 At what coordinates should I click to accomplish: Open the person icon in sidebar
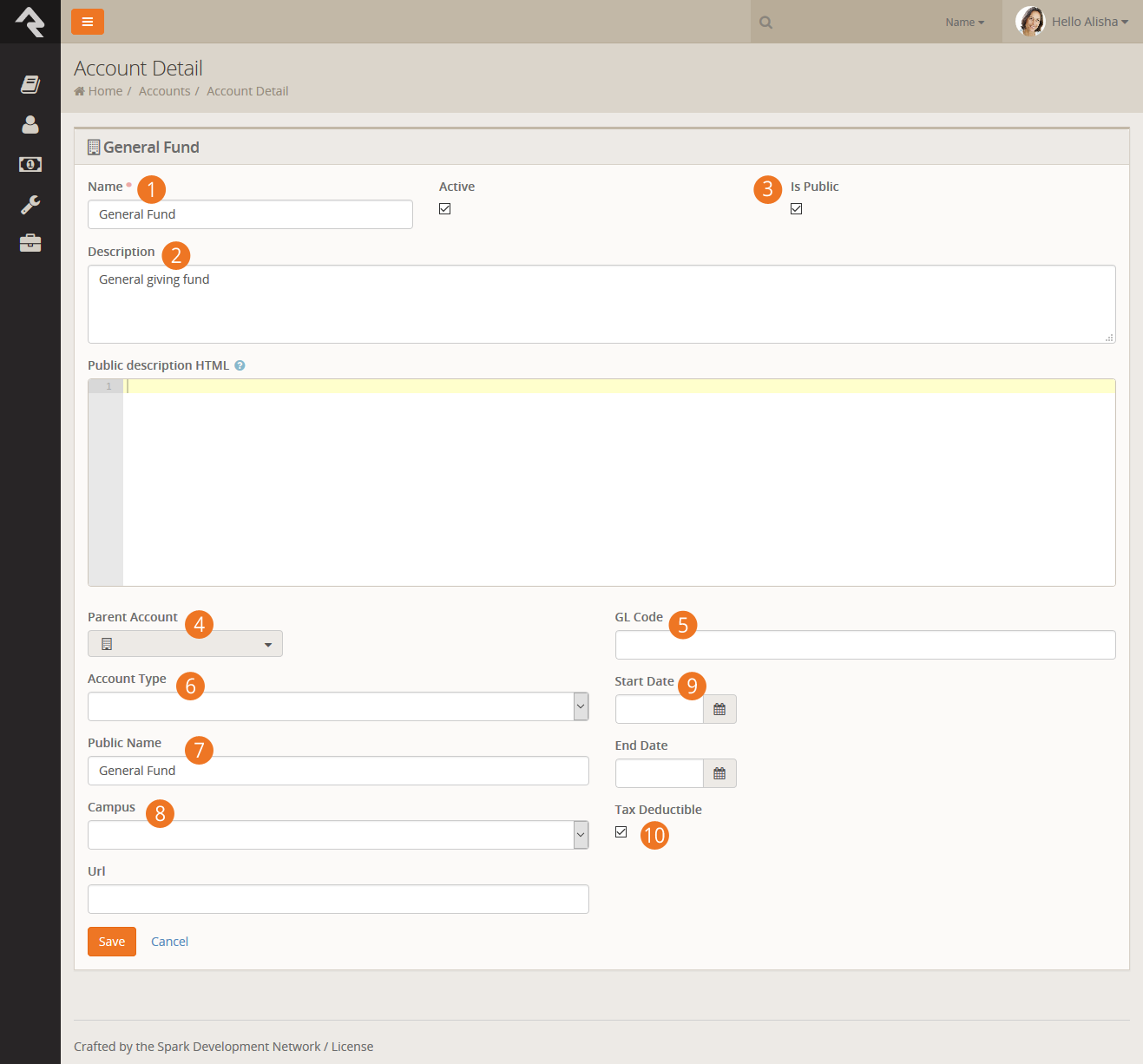(x=30, y=125)
